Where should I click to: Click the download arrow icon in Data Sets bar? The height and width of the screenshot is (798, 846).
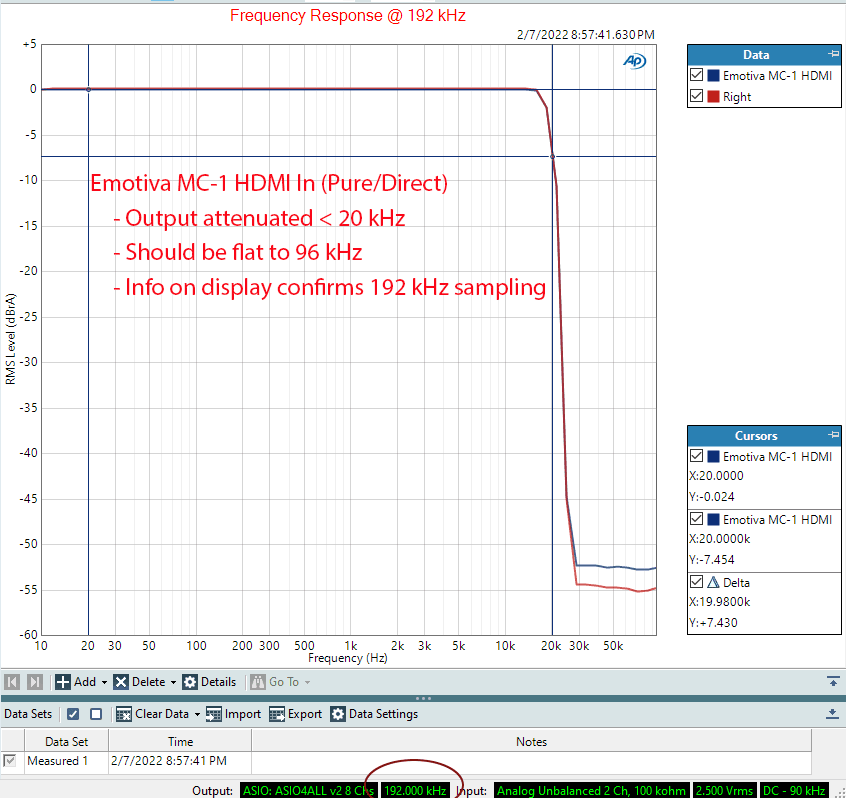[833, 714]
